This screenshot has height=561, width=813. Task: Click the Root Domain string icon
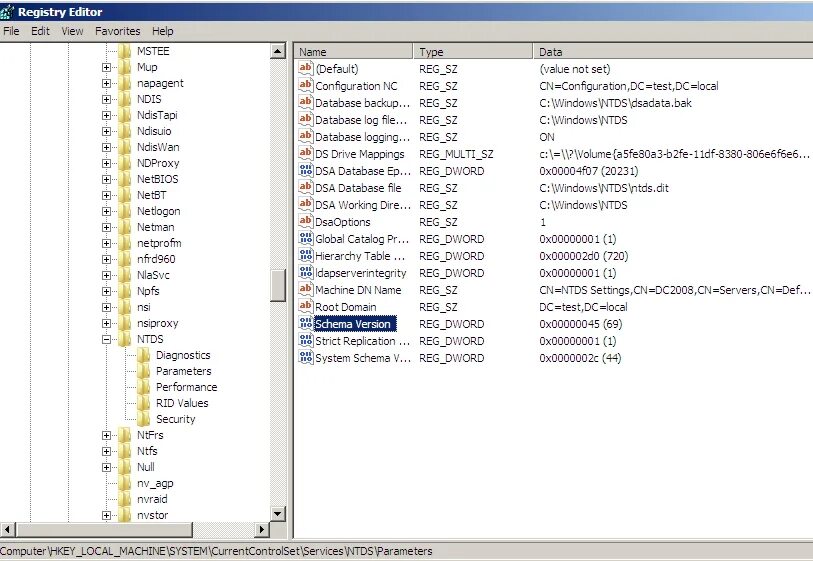pos(306,307)
